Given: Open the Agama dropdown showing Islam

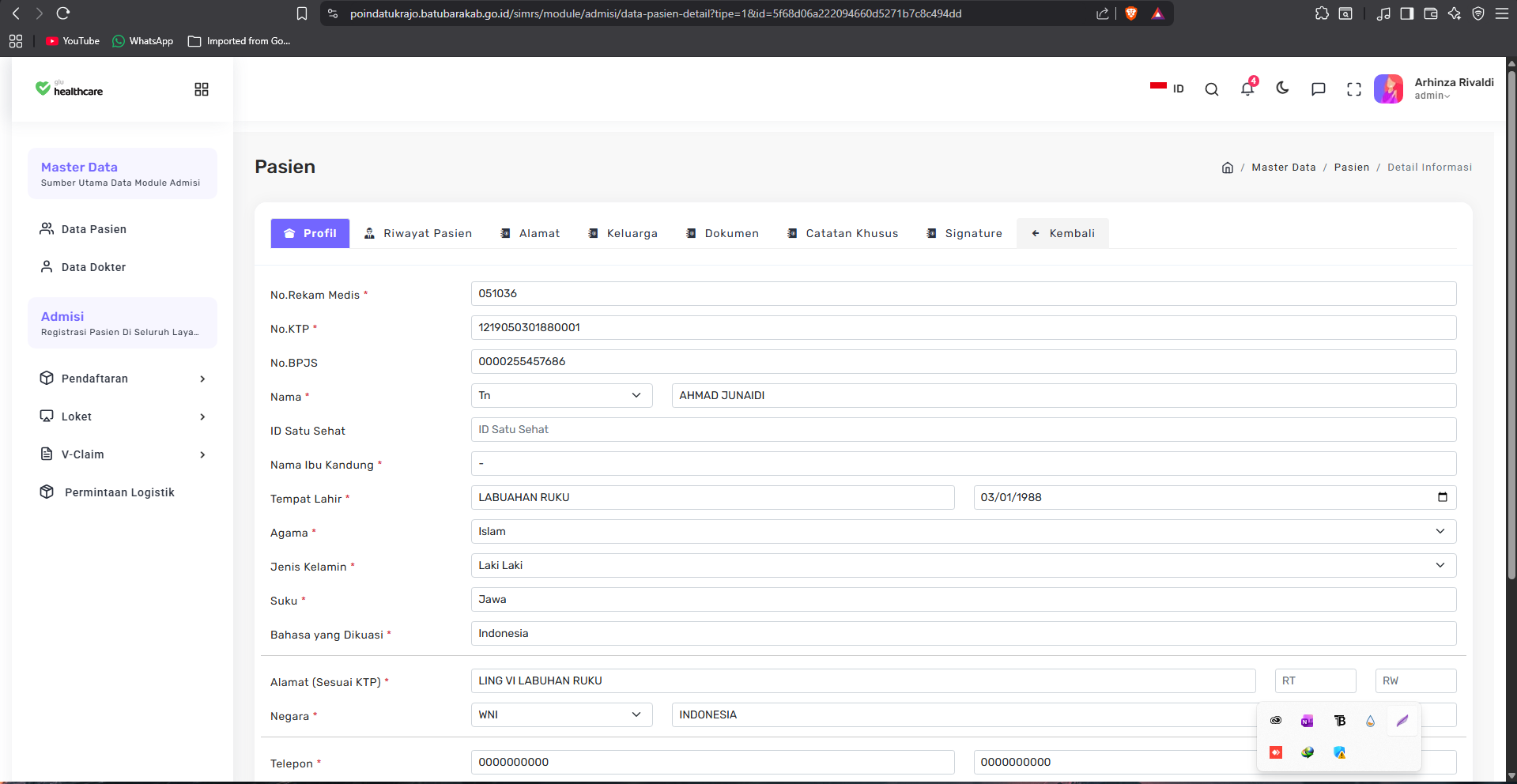Looking at the screenshot, I should click(x=964, y=532).
